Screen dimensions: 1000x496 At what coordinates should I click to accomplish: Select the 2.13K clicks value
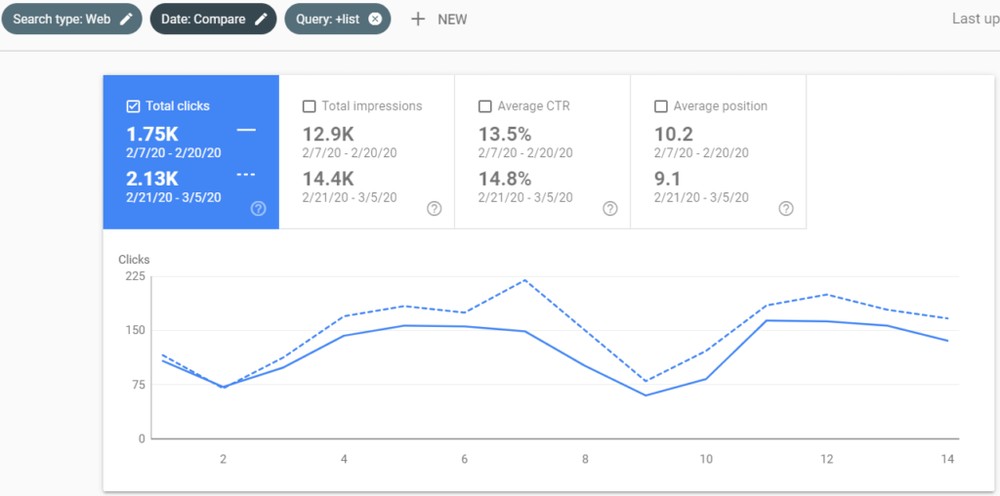coord(152,179)
